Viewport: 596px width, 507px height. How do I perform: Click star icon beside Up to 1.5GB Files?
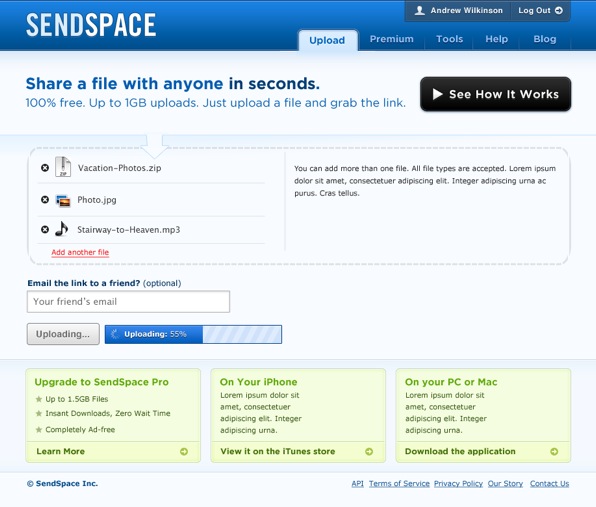pos(39,399)
